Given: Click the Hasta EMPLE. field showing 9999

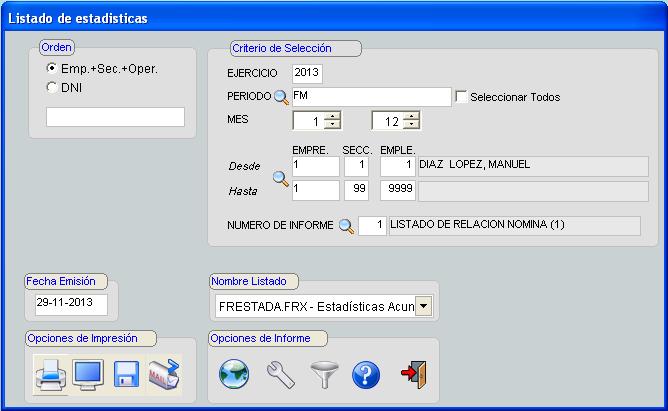Looking at the screenshot, I should [x=397, y=190].
